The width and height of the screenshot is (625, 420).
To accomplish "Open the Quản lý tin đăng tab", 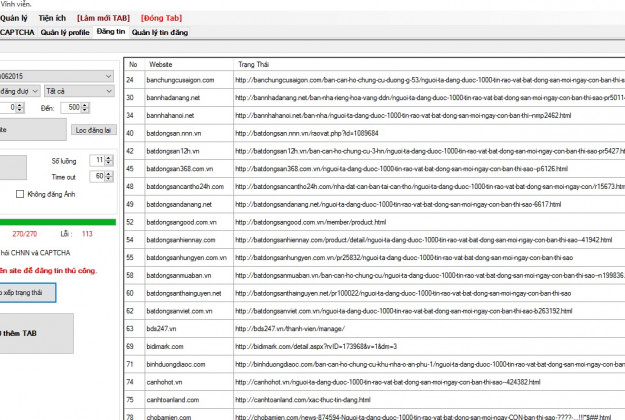I will pyautogui.click(x=159, y=32).
